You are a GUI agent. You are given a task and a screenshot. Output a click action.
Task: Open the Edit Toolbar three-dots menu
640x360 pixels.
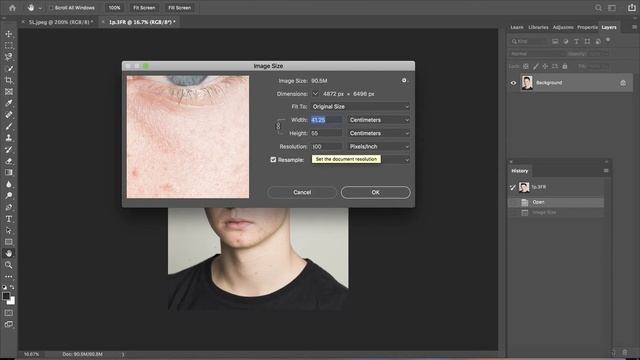[x=9, y=276]
